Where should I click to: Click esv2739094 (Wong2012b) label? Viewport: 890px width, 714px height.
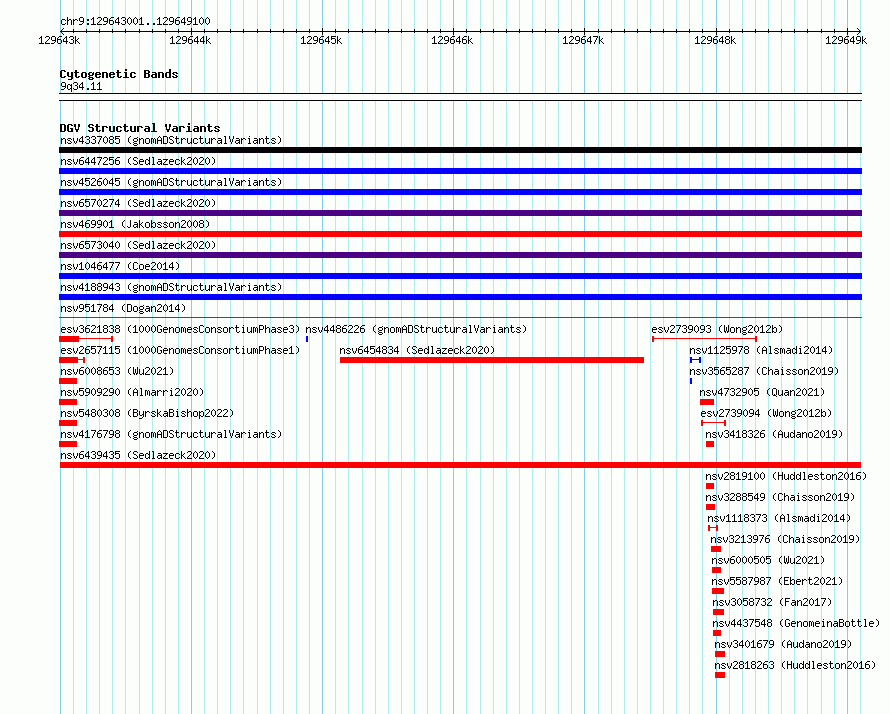click(766, 413)
